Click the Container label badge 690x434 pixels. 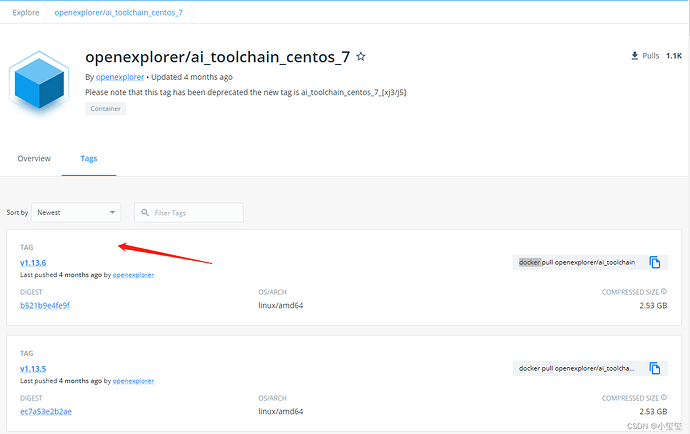click(105, 108)
